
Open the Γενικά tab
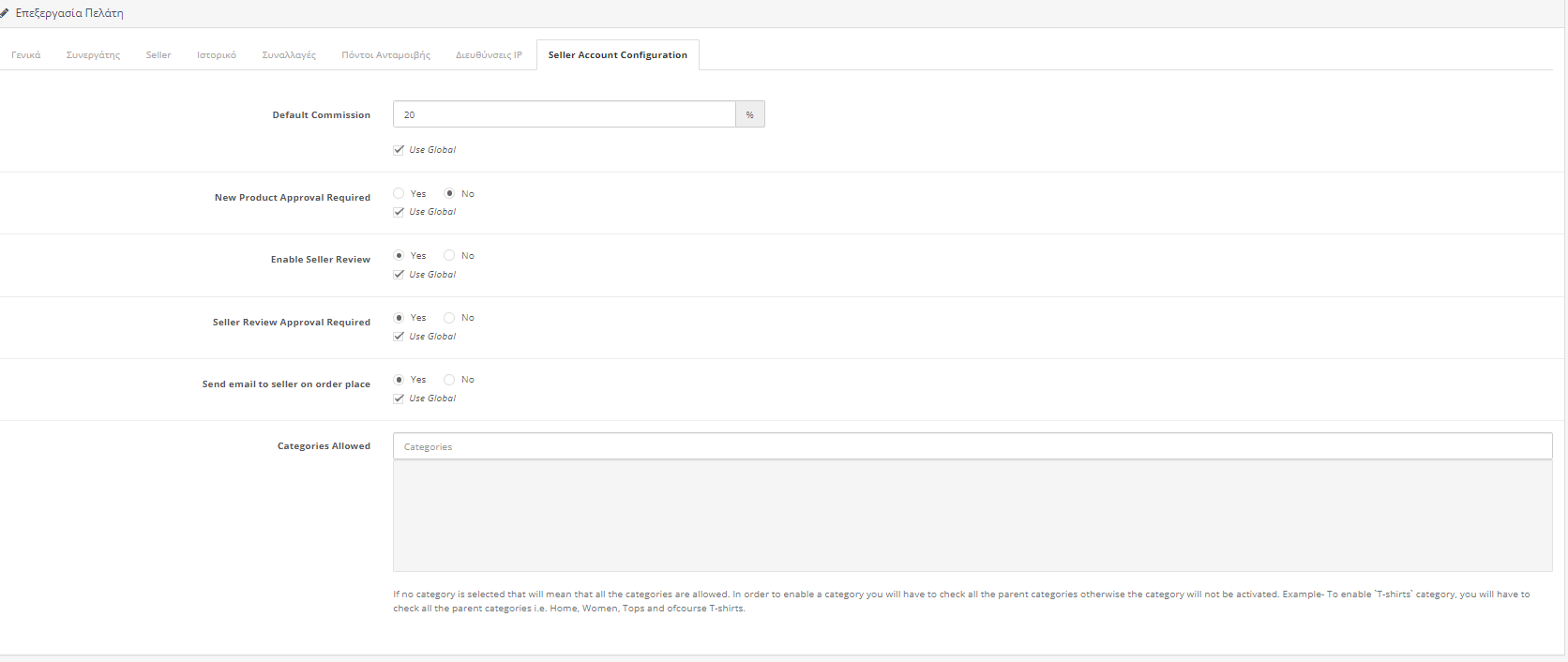pyautogui.click(x=26, y=55)
